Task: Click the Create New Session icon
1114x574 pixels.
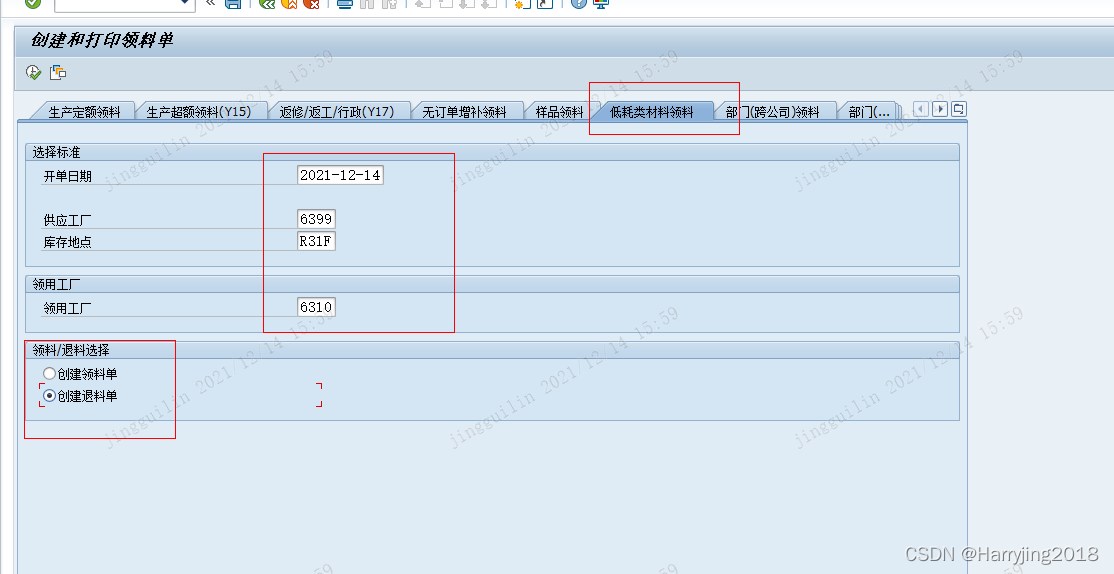Action: tap(523, 3)
